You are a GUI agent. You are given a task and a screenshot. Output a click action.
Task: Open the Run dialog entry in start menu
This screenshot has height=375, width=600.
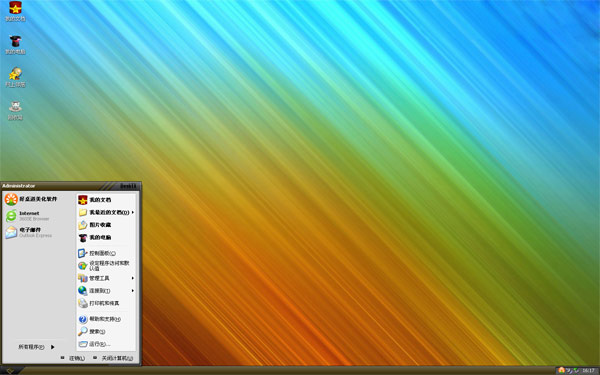point(94,344)
